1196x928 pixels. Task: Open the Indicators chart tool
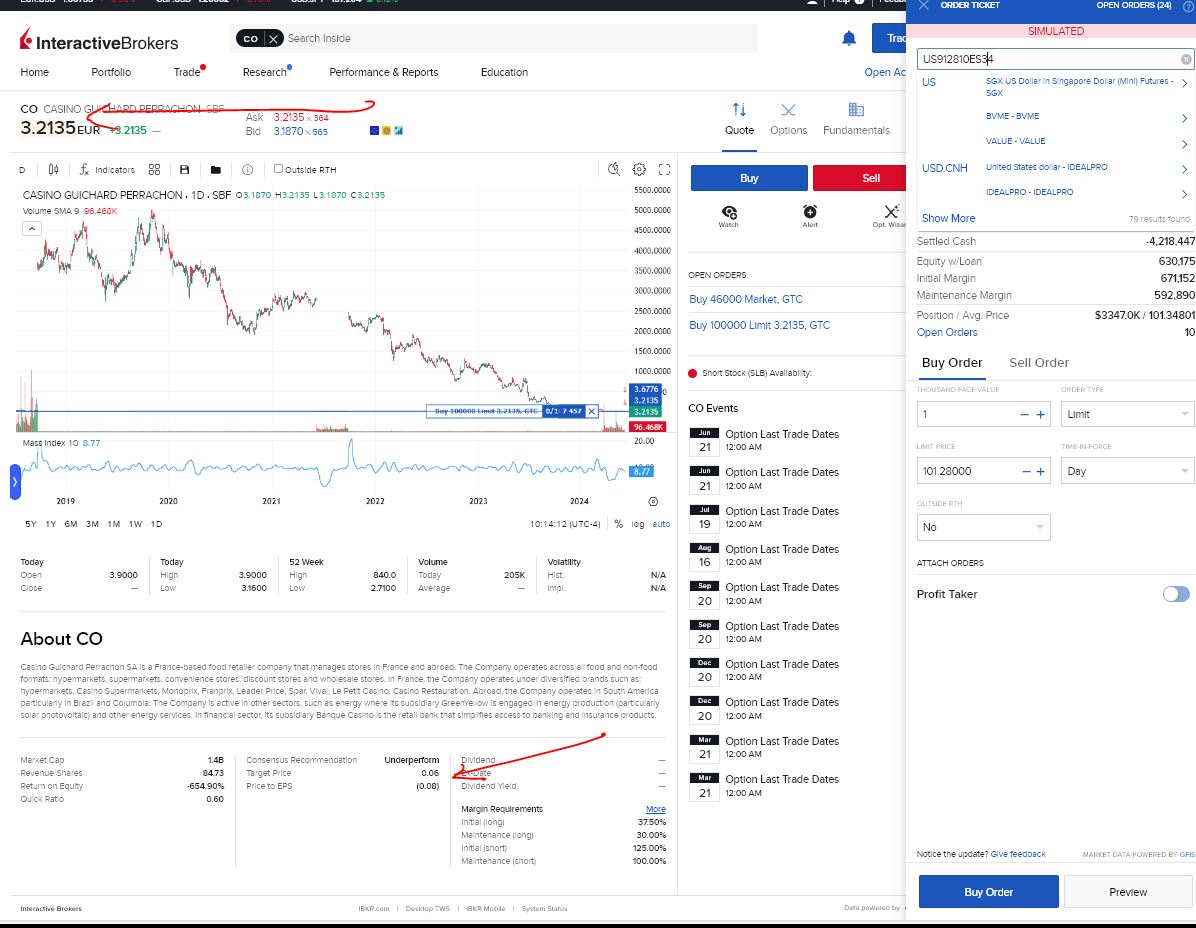coord(107,169)
